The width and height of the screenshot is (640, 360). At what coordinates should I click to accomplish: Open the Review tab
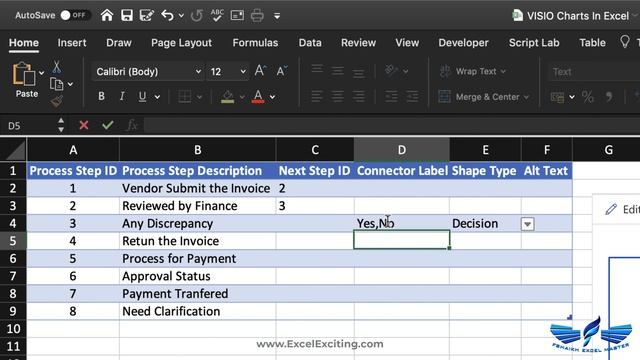pyautogui.click(x=358, y=42)
